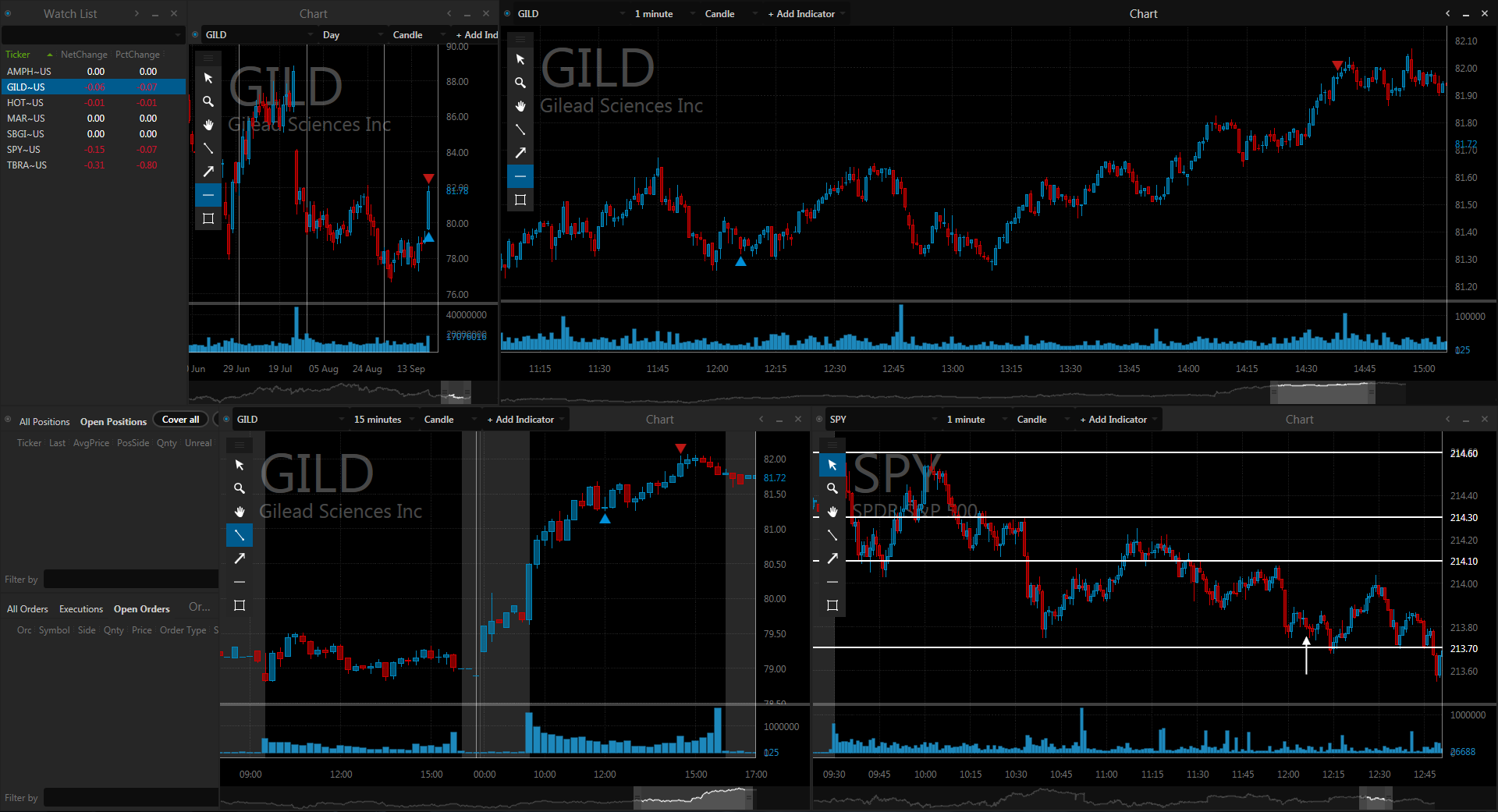Pick the trend line tool in the top 1 minute GILD chart
The image size is (1498, 812).
point(520,129)
